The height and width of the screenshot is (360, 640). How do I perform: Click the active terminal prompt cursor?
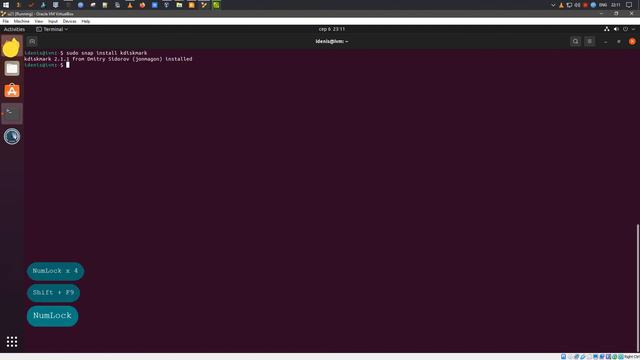(x=68, y=65)
